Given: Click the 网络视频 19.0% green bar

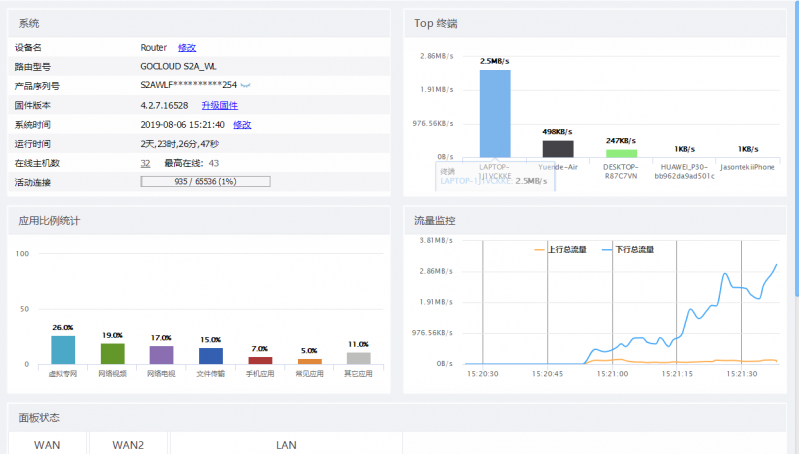Looking at the screenshot, I should 113,354.
